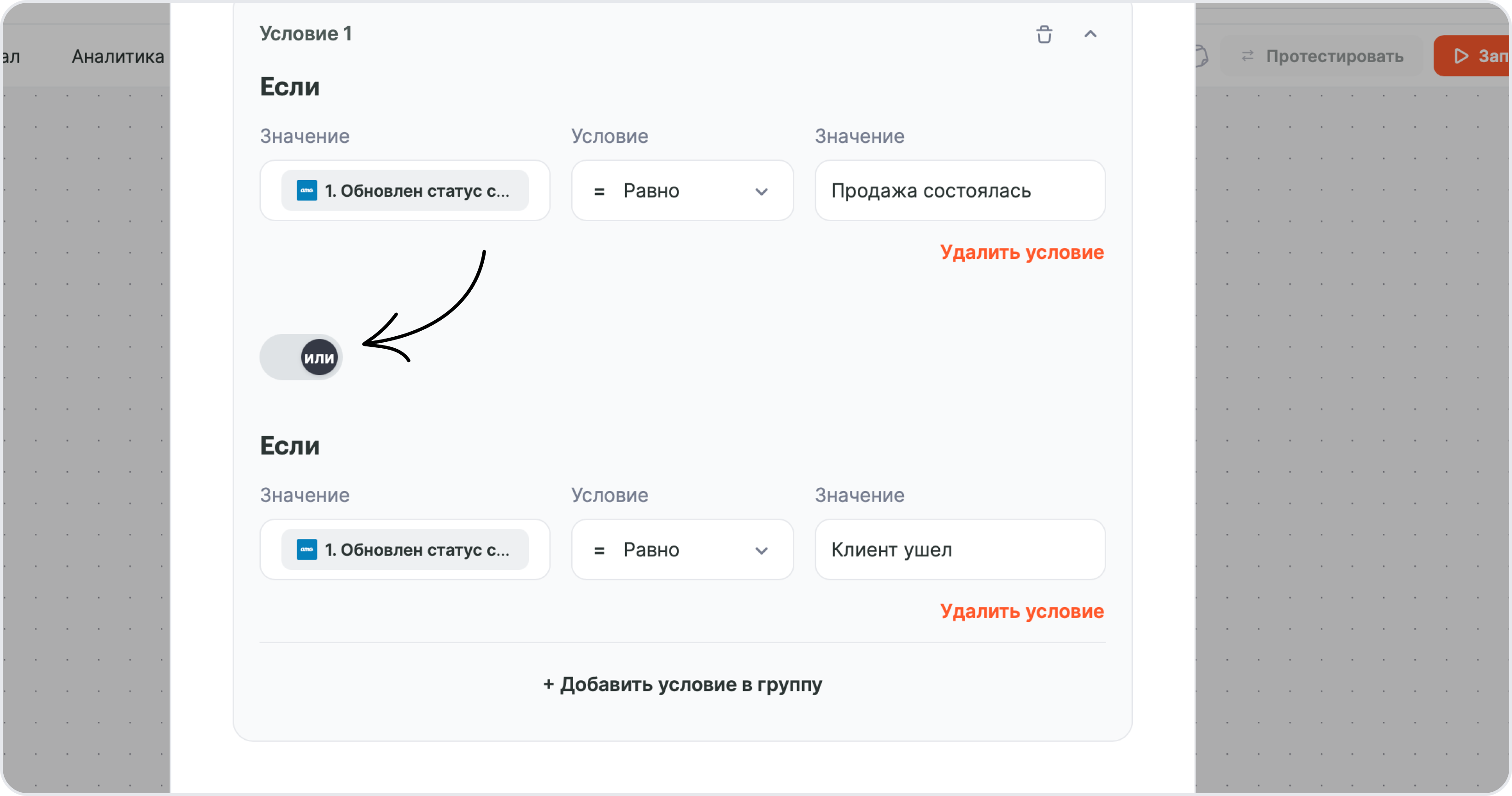Collapse the Условие 1 block
The width and height of the screenshot is (1512, 796).
(x=1090, y=34)
